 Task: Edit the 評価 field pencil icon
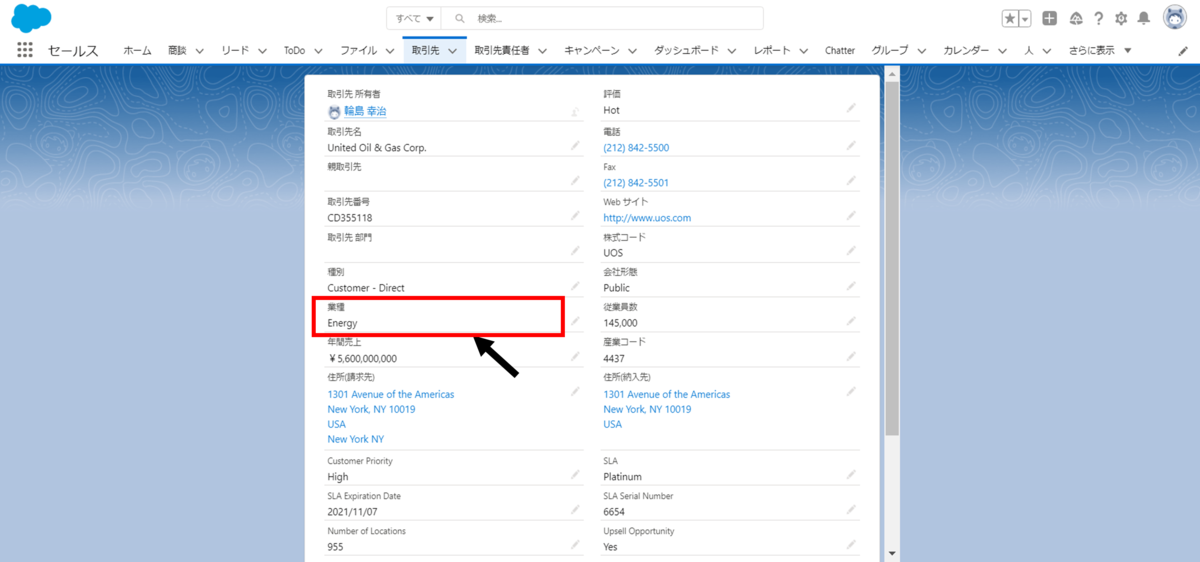point(851,108)
